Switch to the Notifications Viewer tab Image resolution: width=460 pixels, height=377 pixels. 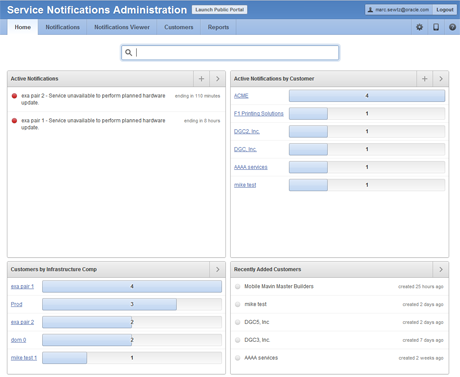[122, 27]
